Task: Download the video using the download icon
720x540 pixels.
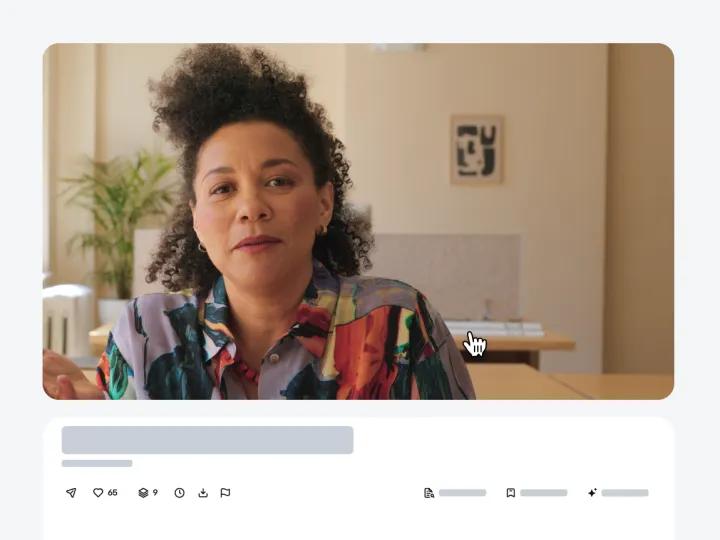Action: tap(203, 493)
